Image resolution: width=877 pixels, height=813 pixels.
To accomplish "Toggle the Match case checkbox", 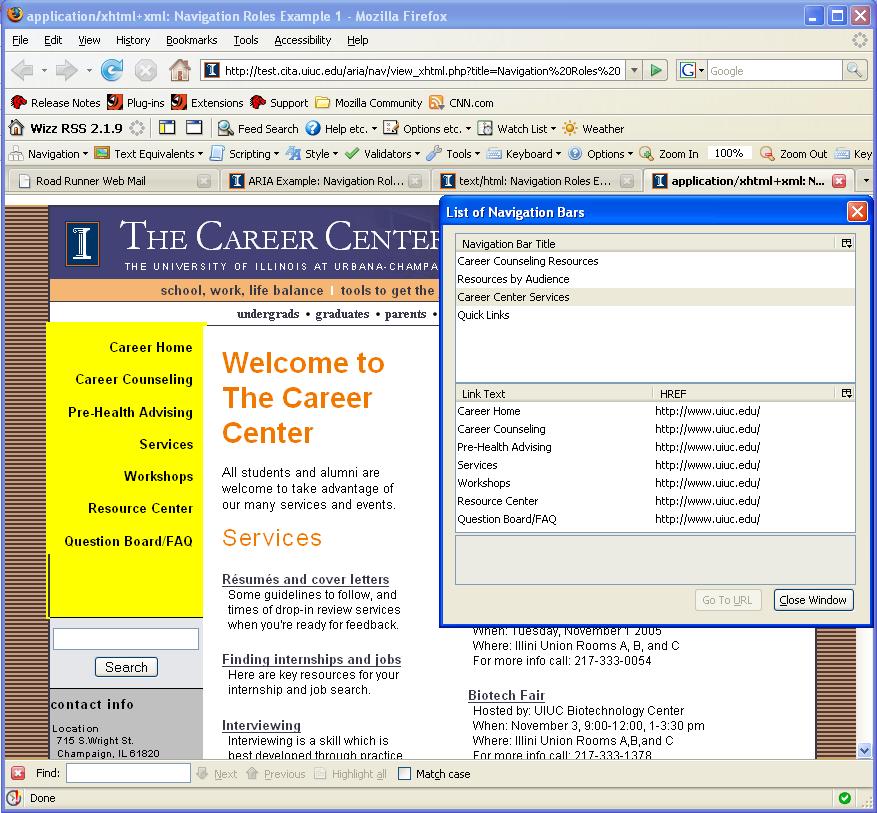I will pyautogui.click(x=405, y=774).
